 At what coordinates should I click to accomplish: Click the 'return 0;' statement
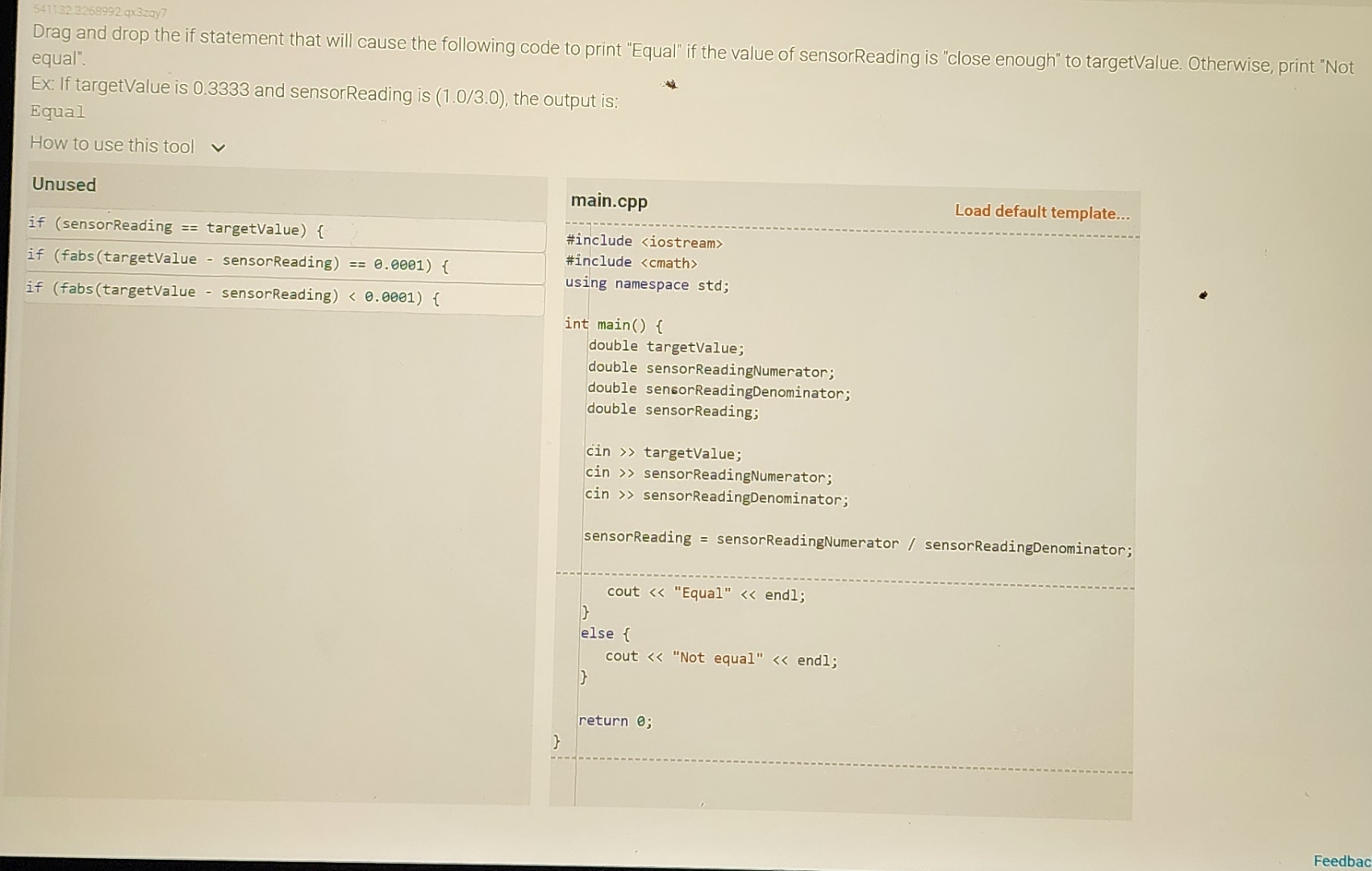[615, 719]
